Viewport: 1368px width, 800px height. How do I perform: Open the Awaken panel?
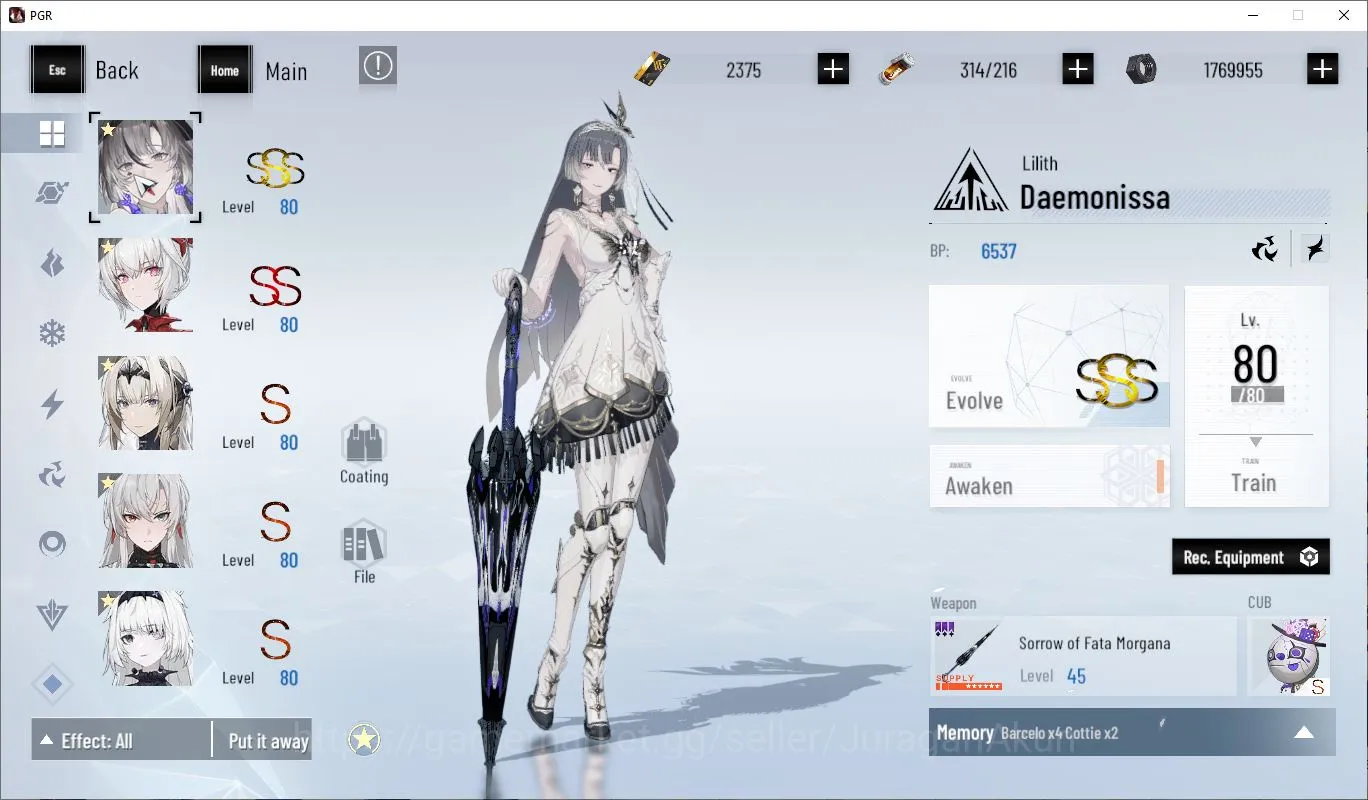point(1049,476)
